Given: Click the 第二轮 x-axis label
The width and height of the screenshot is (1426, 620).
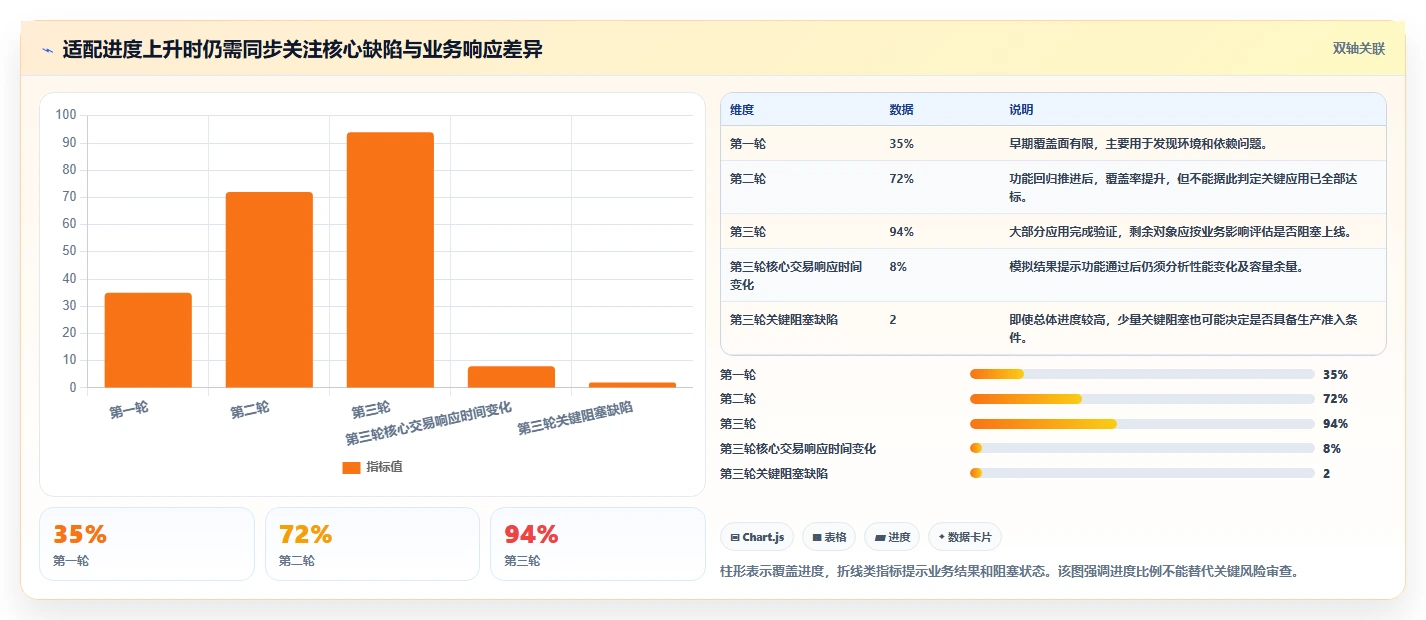Looking at the screenshot, I should pos(250,409).
